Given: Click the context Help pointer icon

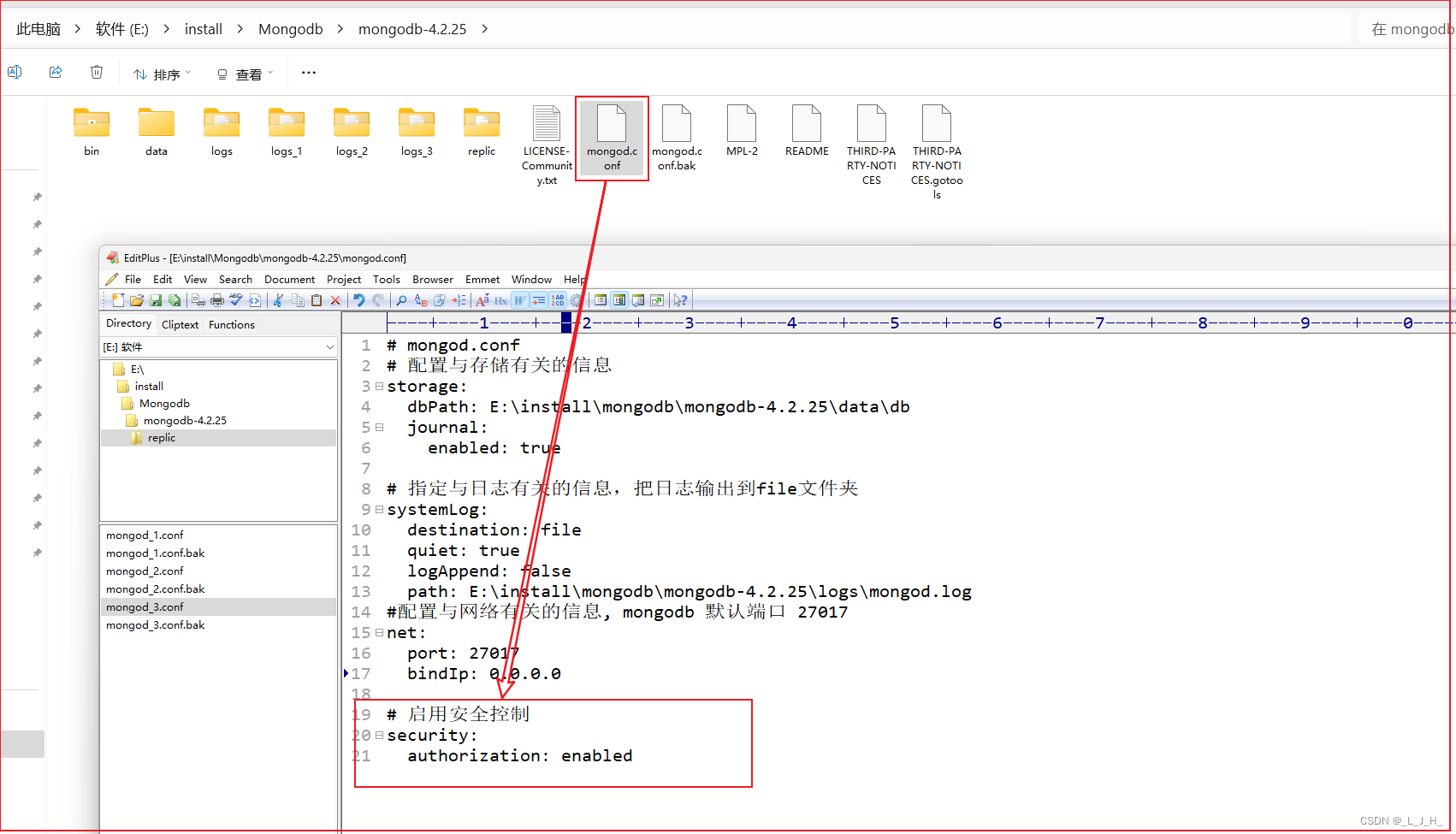Looking at the screenshot, I should point(680,300).
